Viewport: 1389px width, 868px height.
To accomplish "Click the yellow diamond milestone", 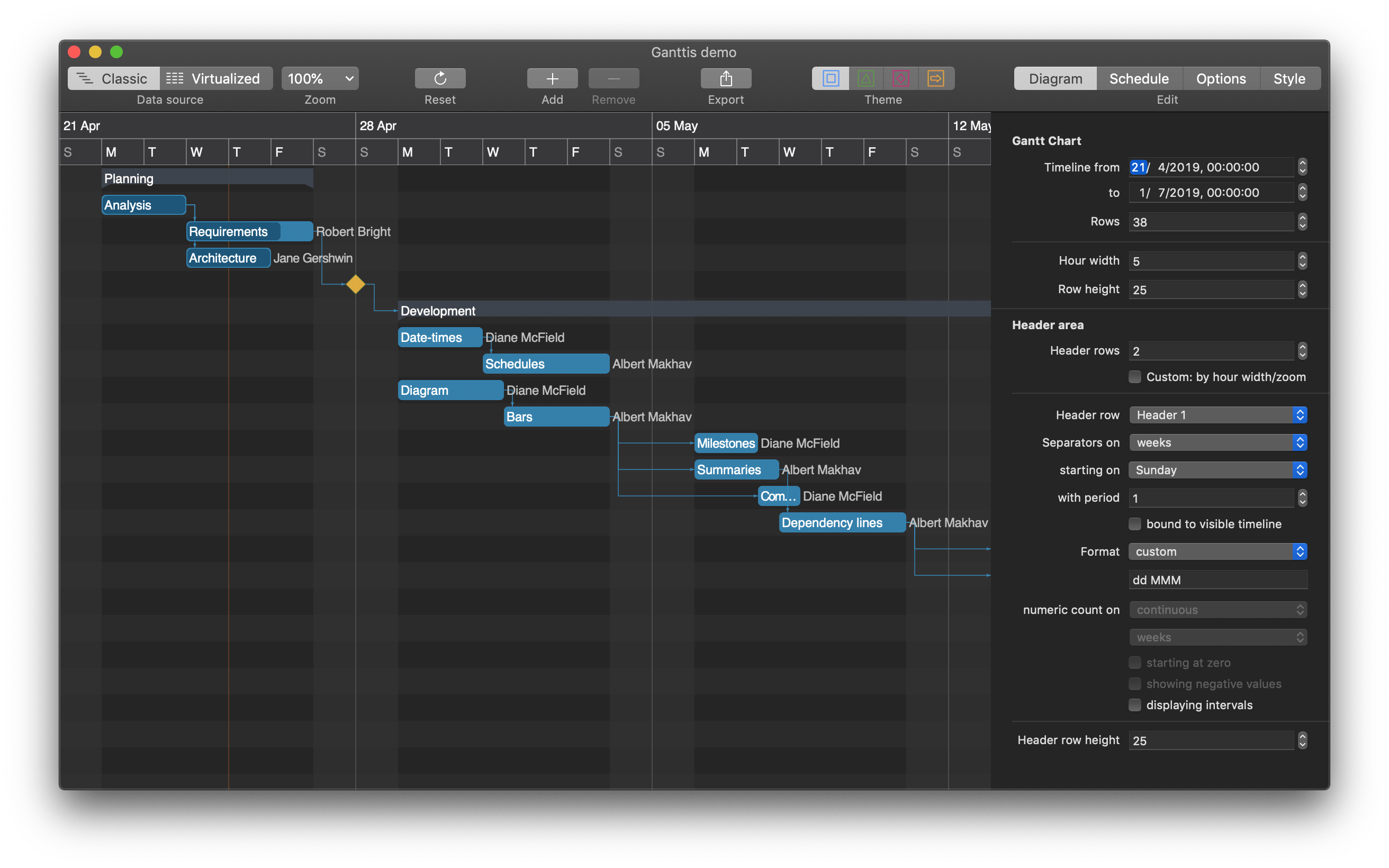I will pos(355,284).
